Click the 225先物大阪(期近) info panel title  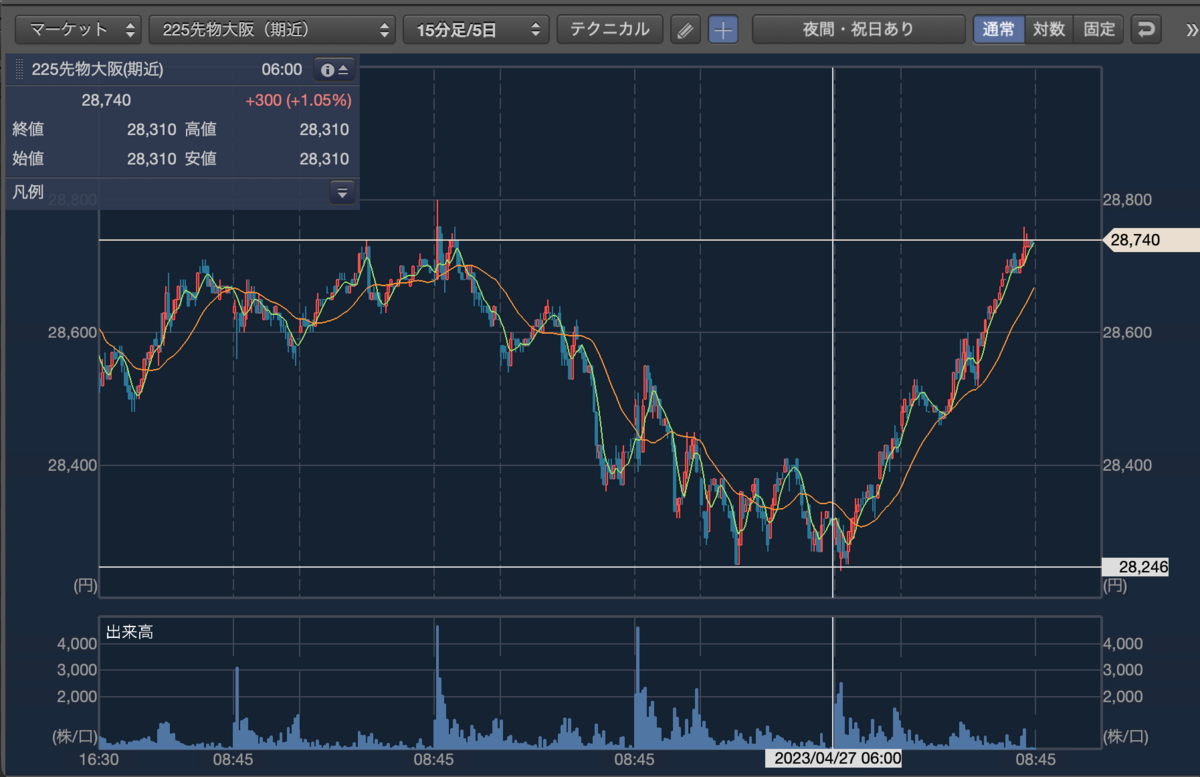tap(97, 70)
